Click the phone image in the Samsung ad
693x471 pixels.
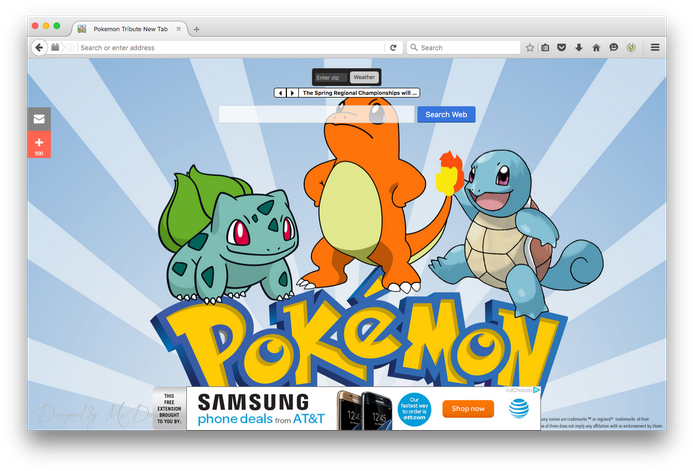pyautogui.click(x=365, y=410)
